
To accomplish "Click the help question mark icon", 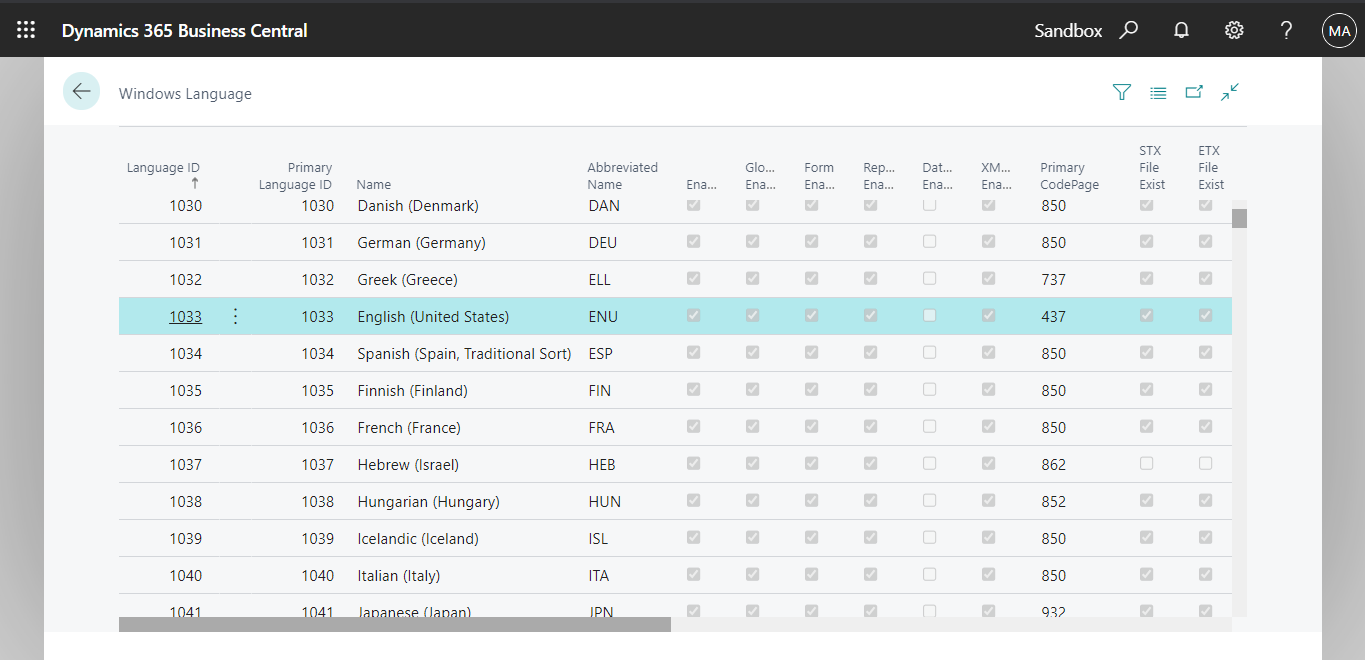I will point(1286,30).
